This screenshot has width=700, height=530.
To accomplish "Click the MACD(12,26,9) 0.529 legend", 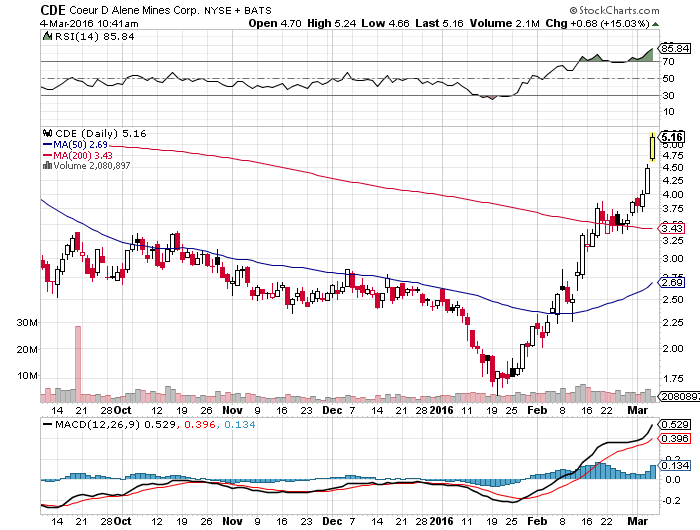I will [109, 424].
